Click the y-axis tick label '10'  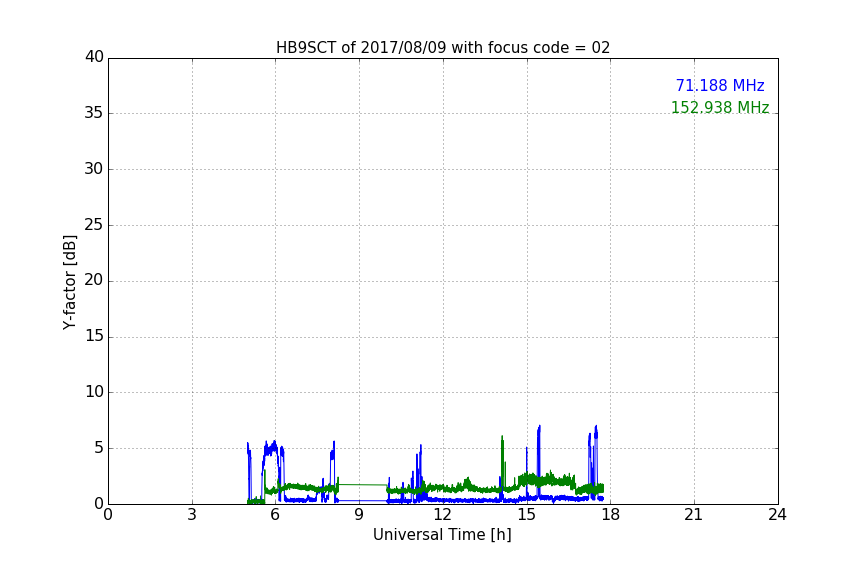[x=94, y=392]
